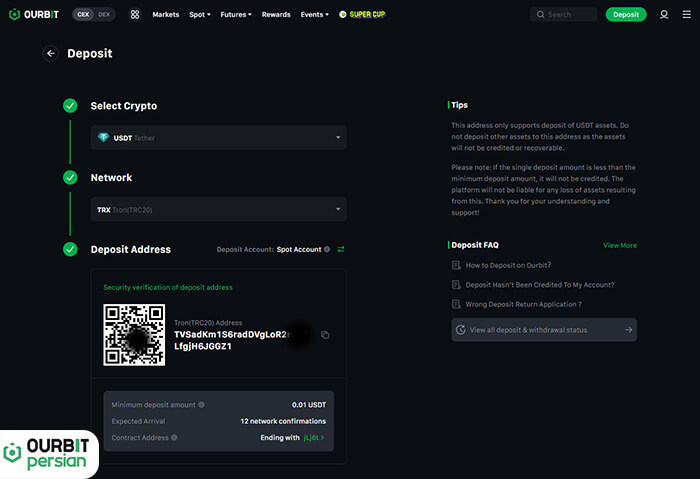Image resolution: width=700 pixels, height=479 pixels.
Task: Go back using the arrow icon
Action: coord(51,54)
